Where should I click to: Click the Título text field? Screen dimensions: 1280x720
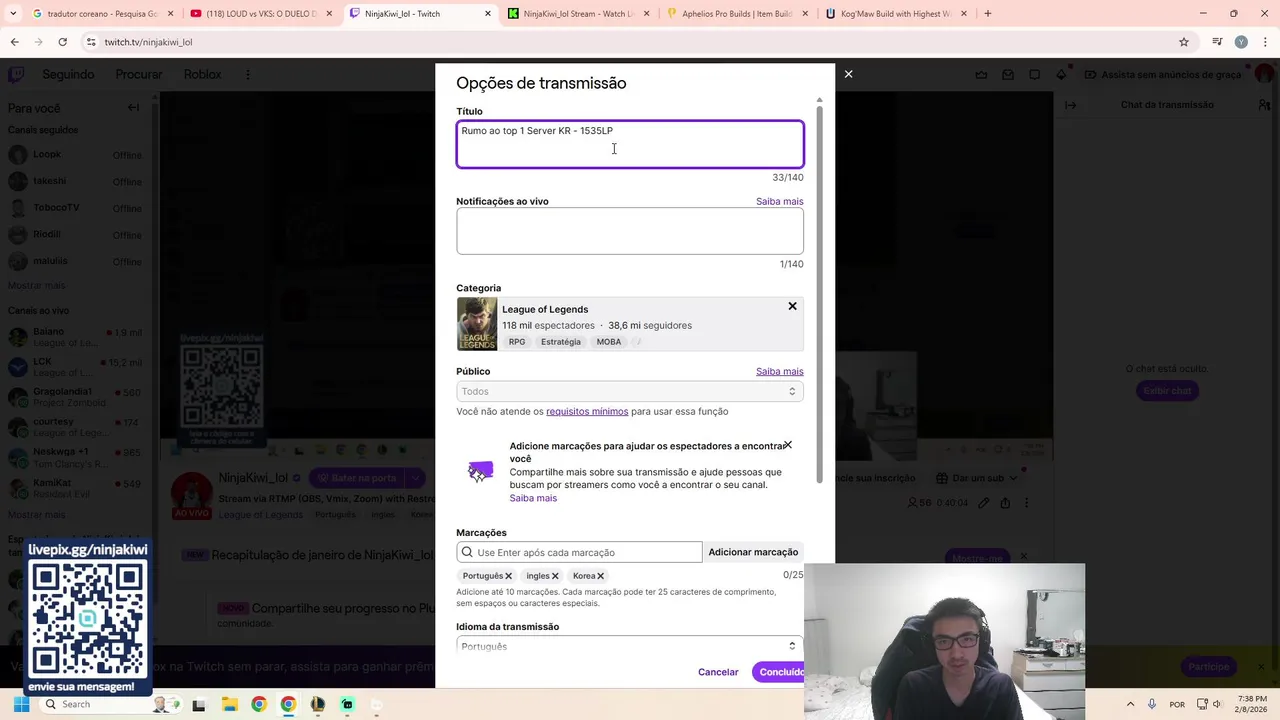pos(630,144)
